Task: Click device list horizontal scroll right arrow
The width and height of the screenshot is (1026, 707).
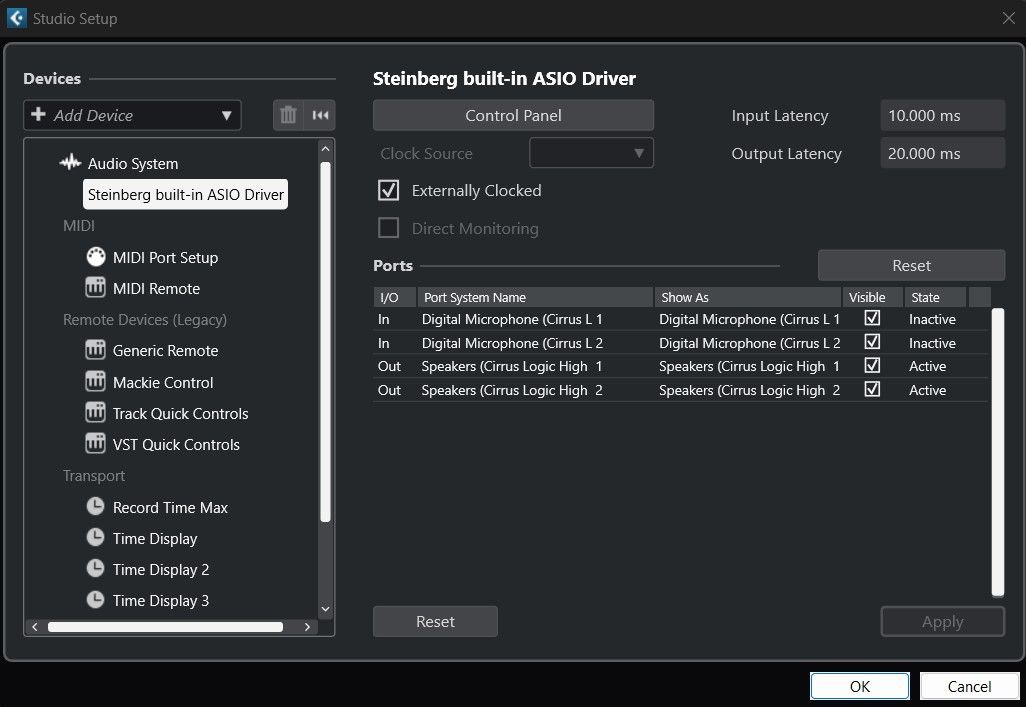Action: 307,626
